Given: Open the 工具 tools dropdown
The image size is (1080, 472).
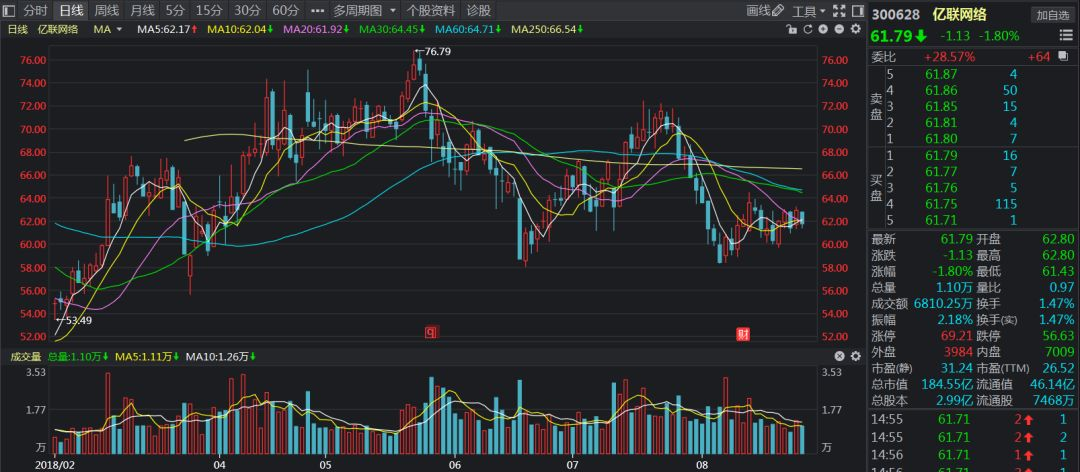Looking at the screenshot, I should point(809,10).
